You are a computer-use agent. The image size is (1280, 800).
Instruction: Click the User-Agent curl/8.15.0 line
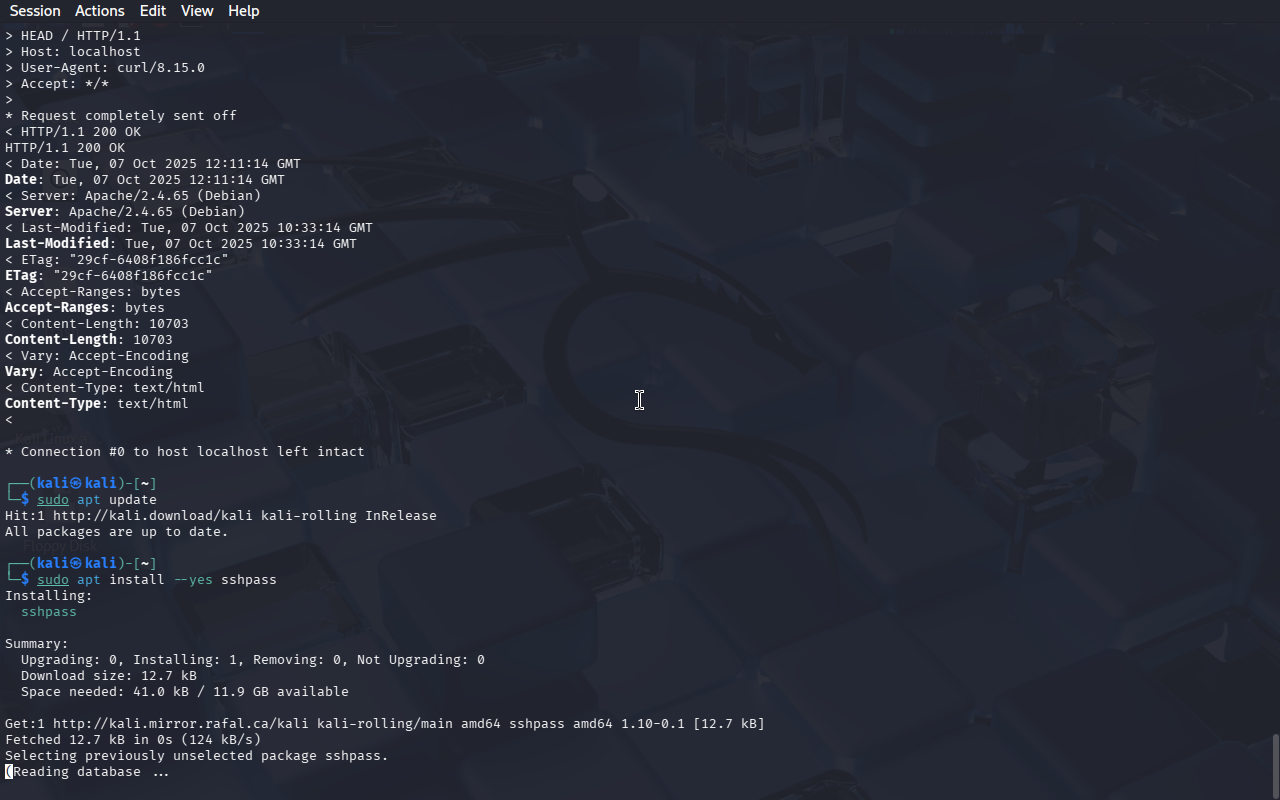coord(105,68)
